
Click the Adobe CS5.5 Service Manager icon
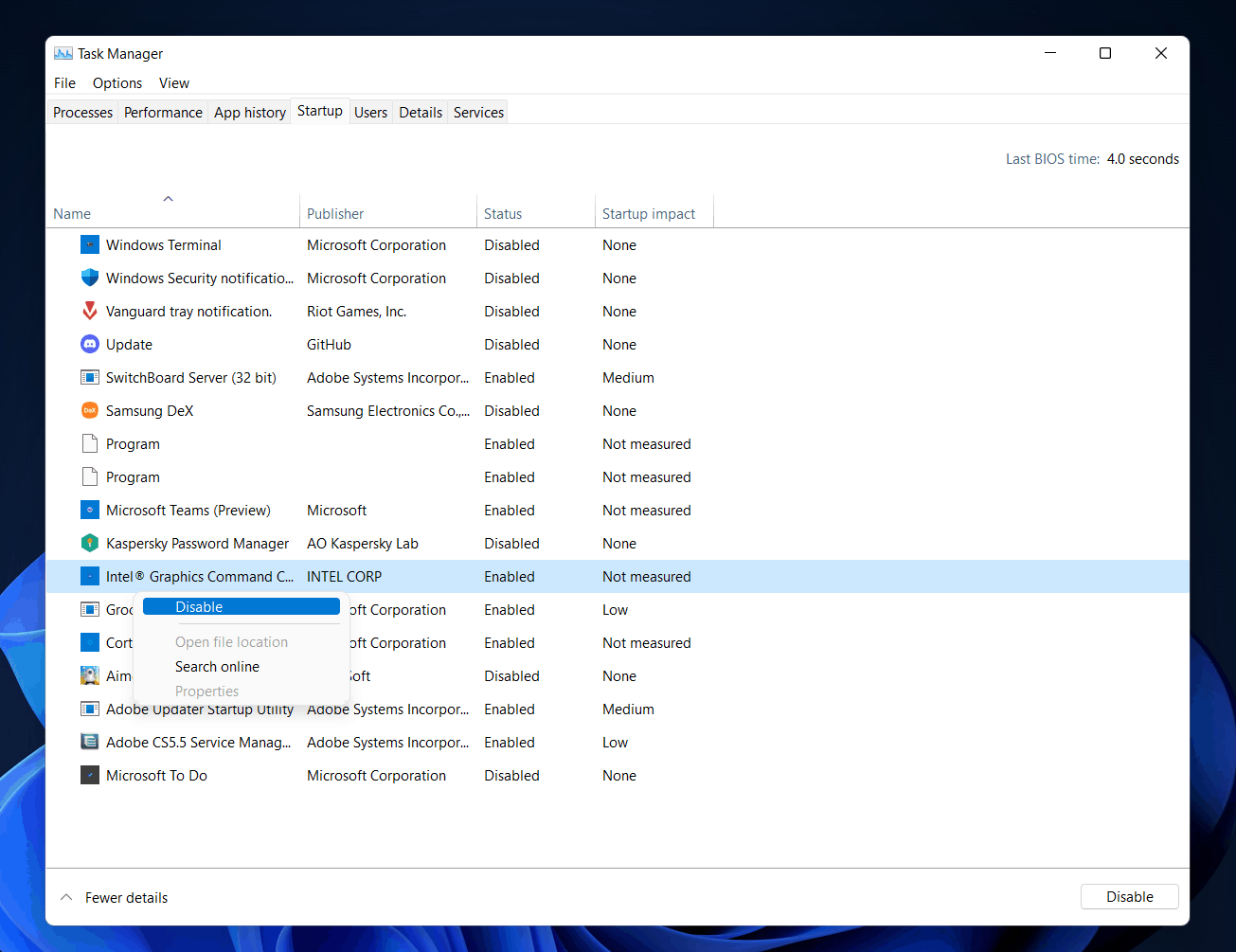90,743
